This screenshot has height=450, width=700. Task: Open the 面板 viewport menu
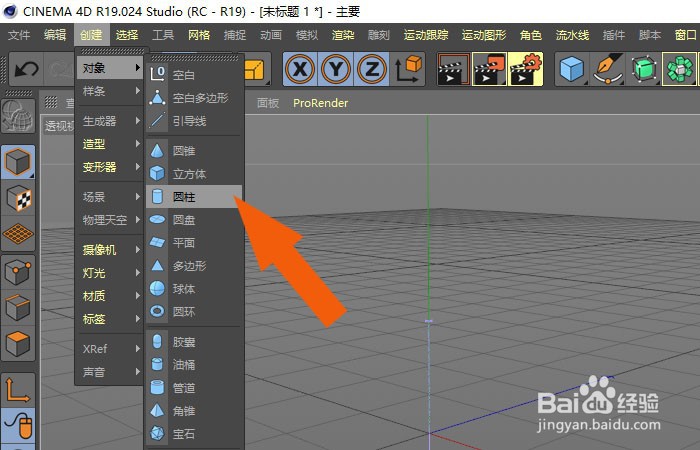(268, 103)
